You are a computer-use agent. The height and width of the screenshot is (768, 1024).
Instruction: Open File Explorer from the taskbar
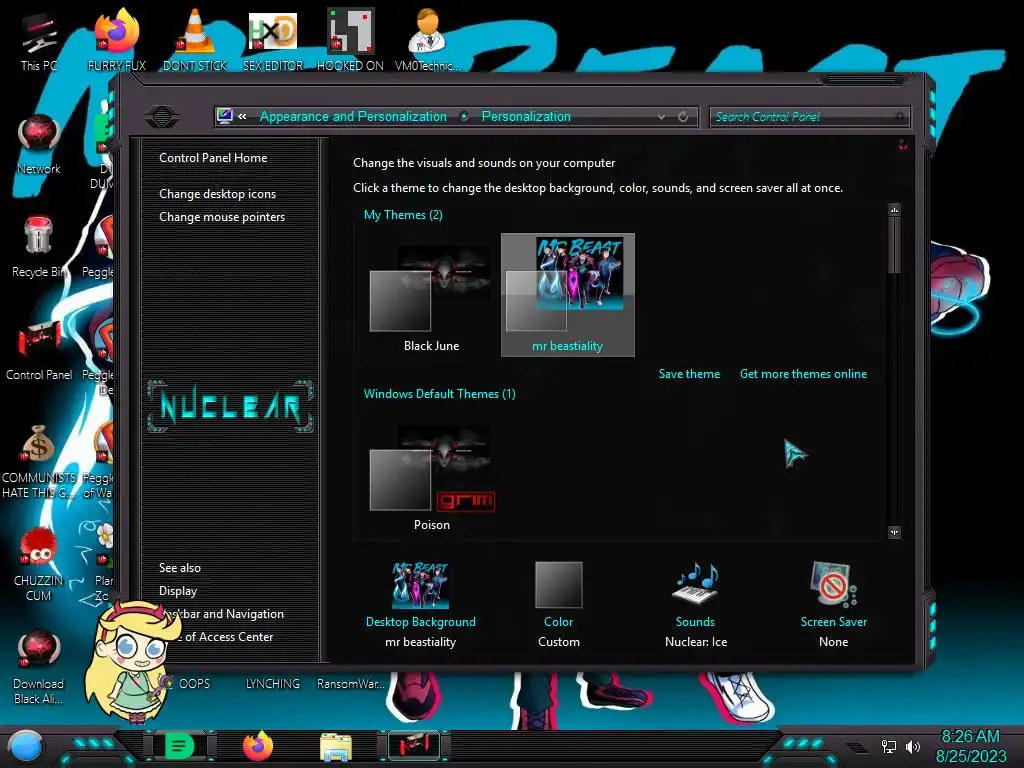(336, 746)
